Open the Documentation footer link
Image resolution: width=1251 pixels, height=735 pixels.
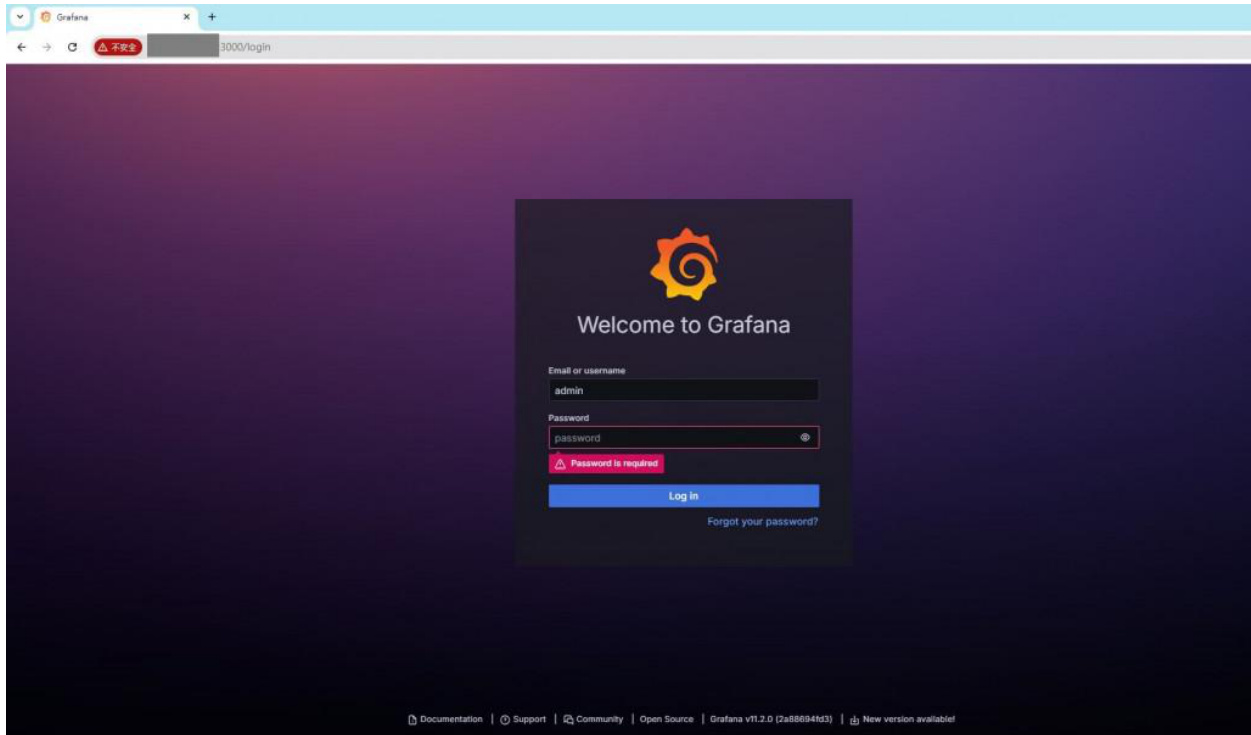point(446,719)
